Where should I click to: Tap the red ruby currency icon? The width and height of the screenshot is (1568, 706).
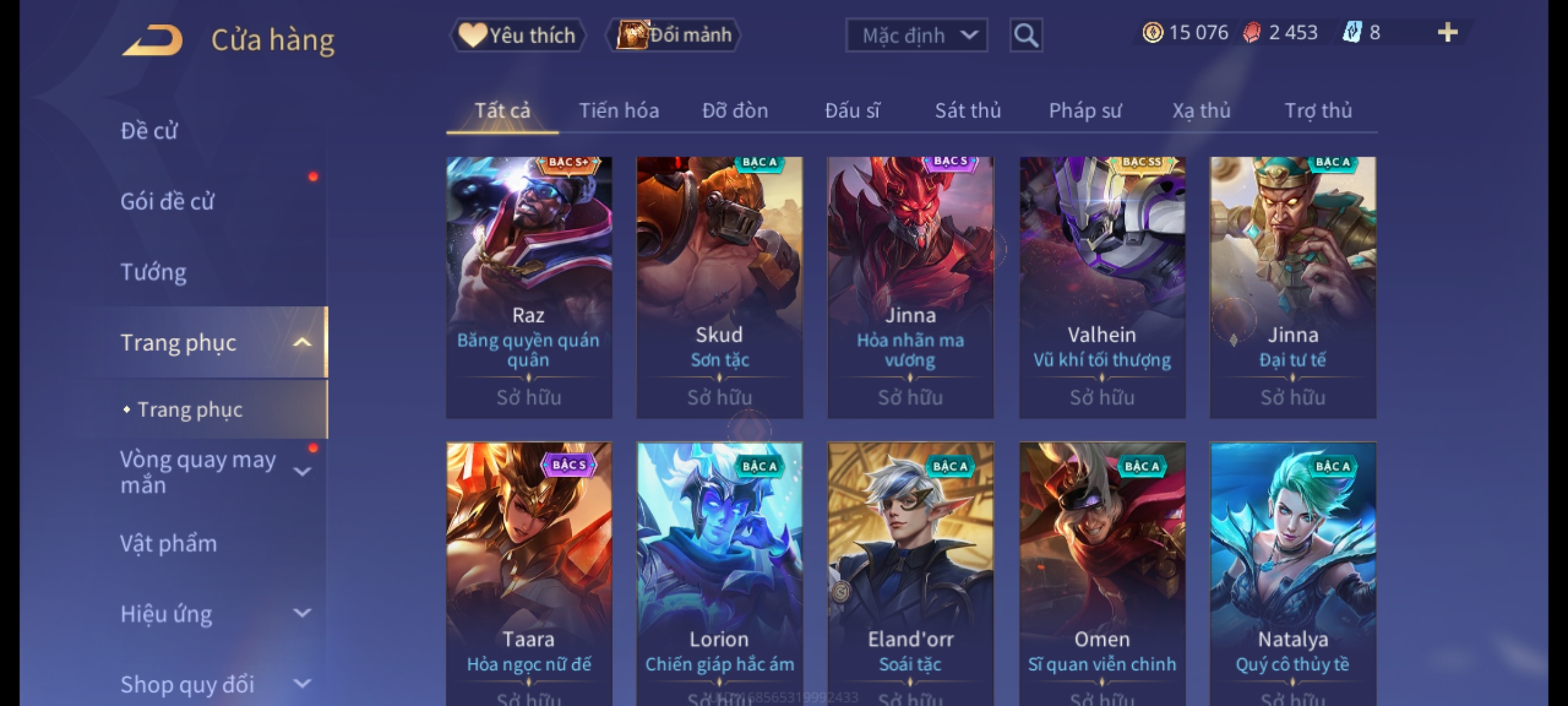[x=1252, y=33]
